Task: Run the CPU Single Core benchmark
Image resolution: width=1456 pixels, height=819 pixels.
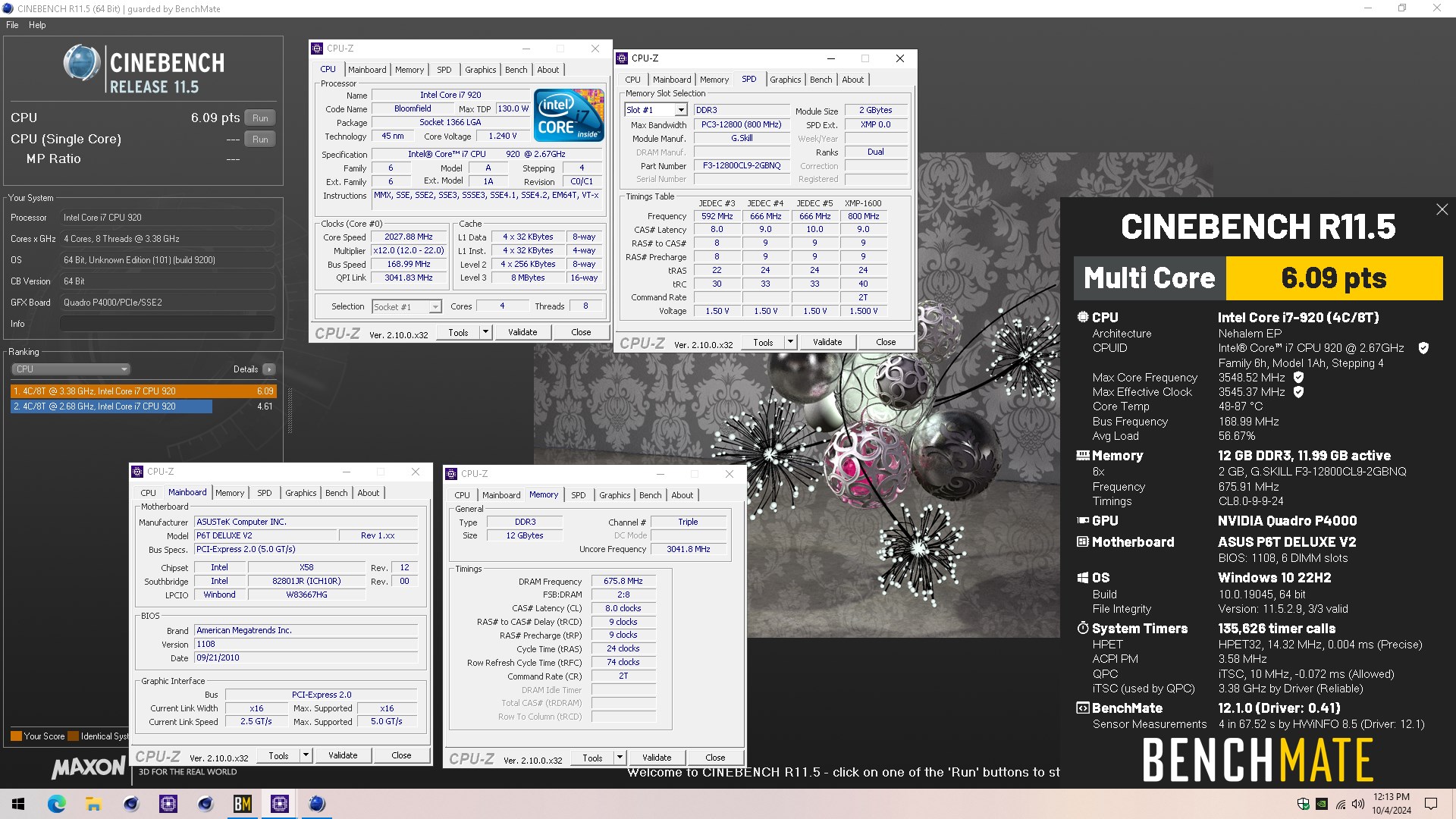Action: point(260,140)
